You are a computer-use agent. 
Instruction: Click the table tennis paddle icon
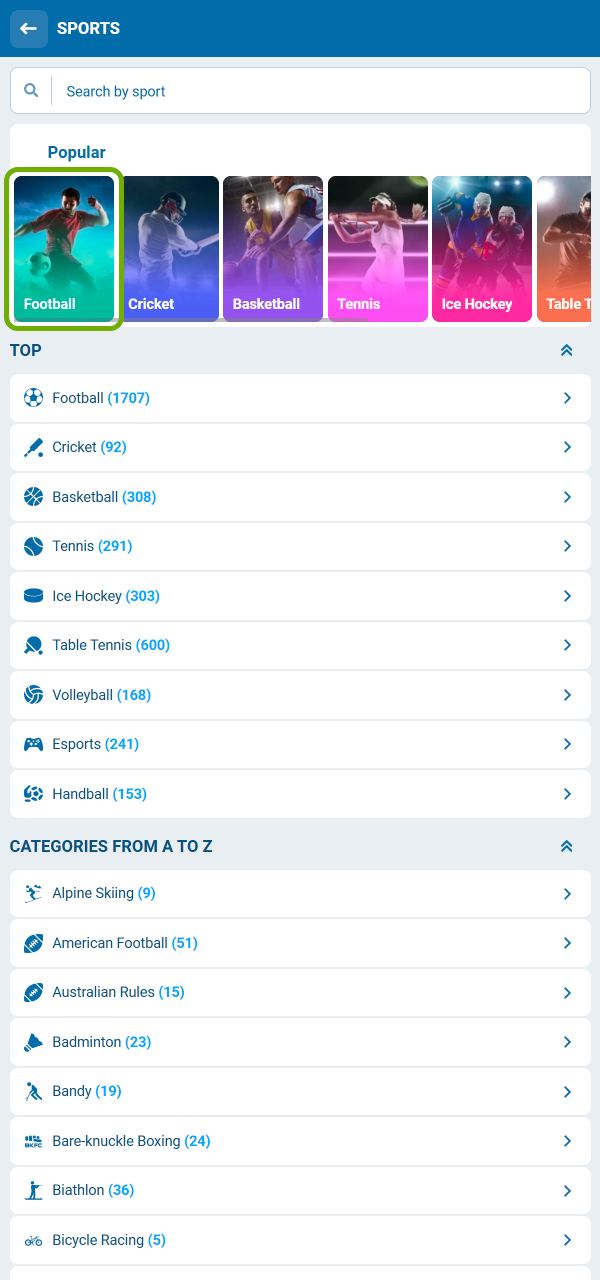pos(34,645)
